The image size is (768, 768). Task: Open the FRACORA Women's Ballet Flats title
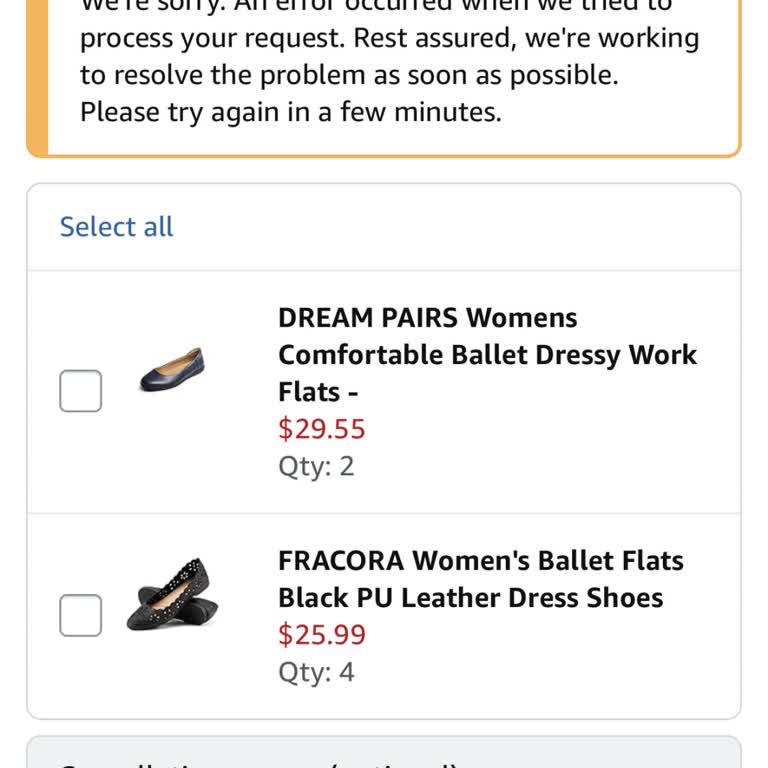tap(480, 560)
